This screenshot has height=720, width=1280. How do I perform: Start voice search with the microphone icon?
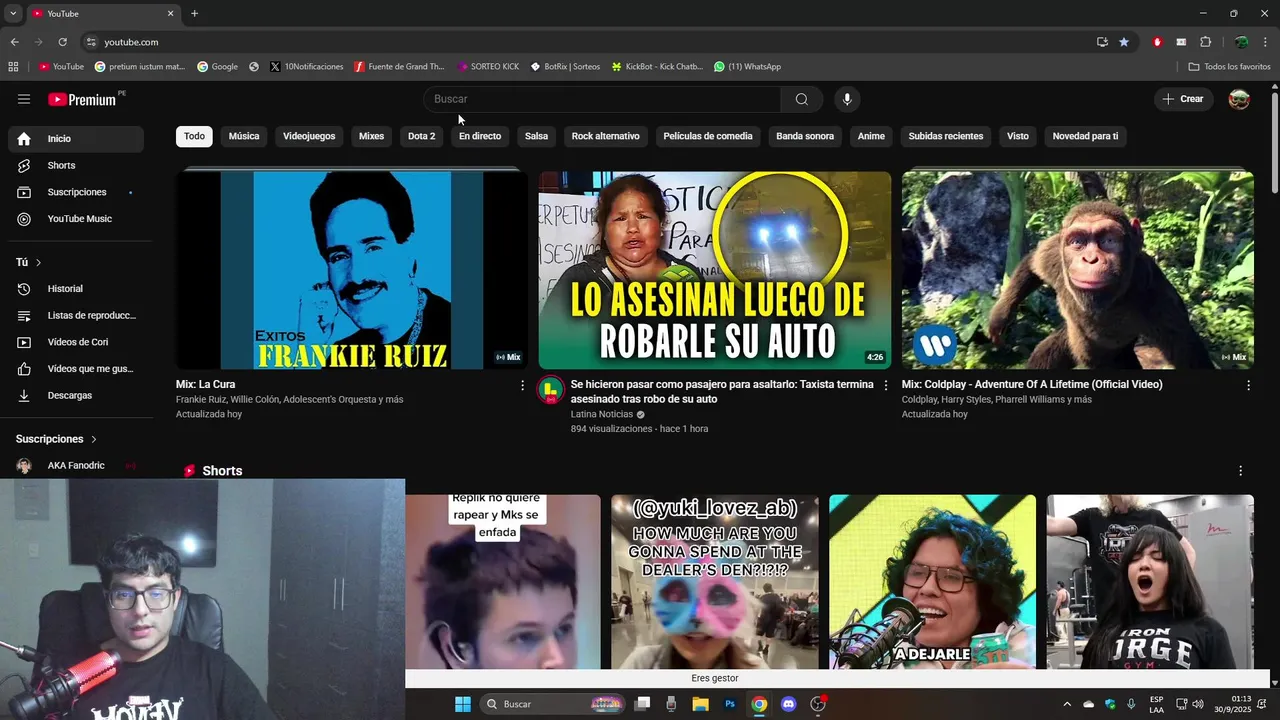point(847,99)
